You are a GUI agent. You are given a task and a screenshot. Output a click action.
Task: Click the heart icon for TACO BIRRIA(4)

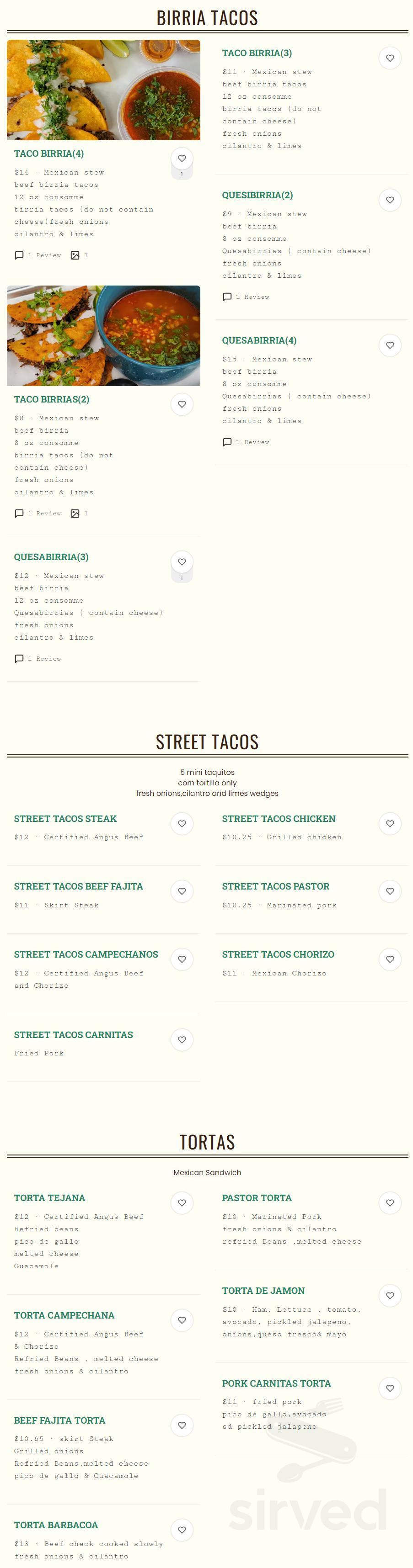[x=182, y=159]
